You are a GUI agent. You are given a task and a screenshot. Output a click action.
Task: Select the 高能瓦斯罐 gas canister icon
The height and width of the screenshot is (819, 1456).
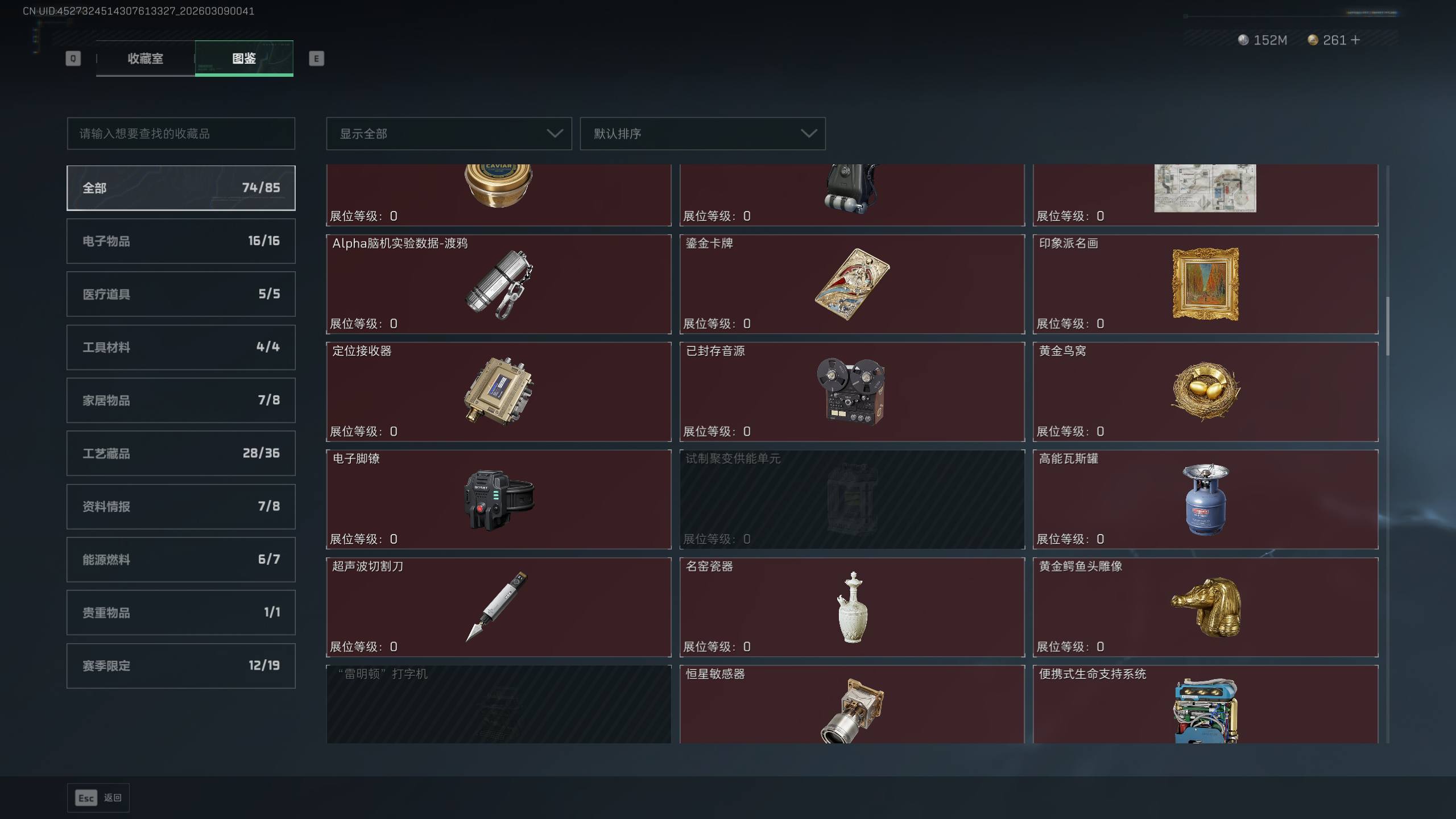pyautogui.click(x=1205, y=499)
